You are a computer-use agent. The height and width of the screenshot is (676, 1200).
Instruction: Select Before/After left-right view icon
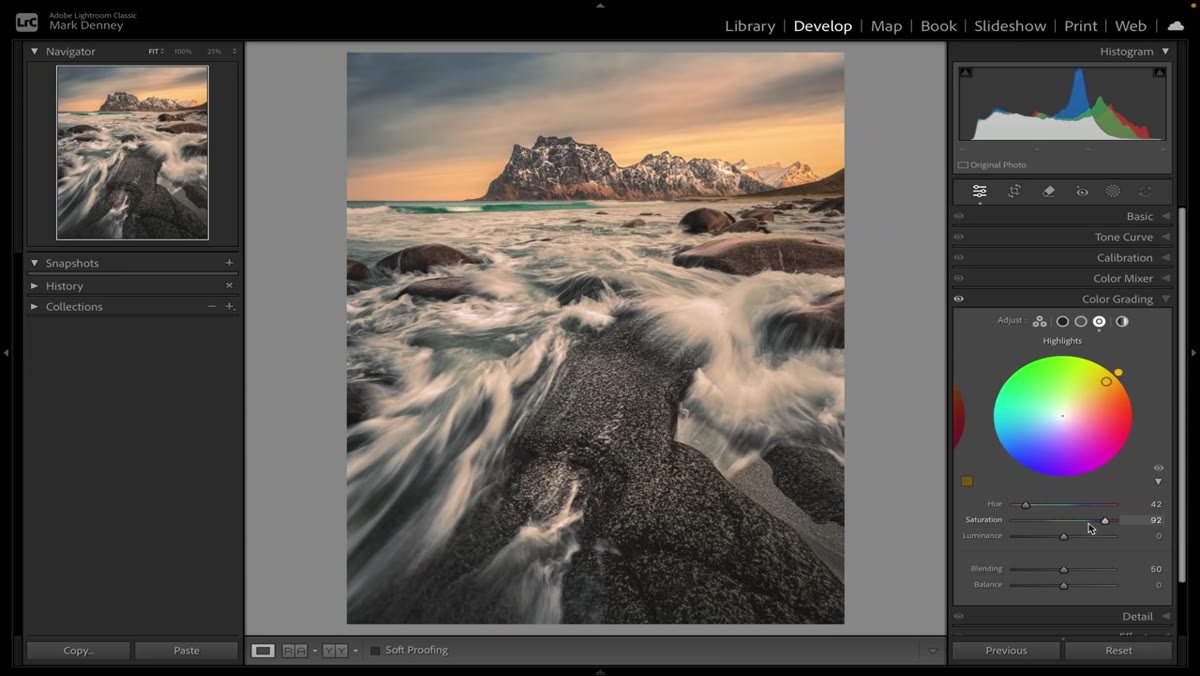pyautogui.click(x=294, y=650)
